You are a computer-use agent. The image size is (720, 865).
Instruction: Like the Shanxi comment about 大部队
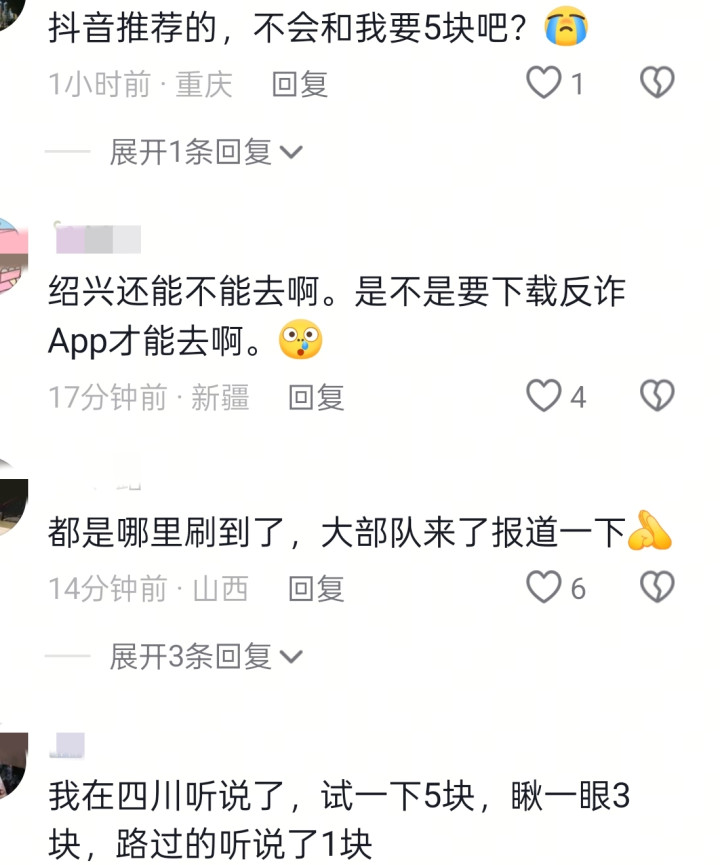pos(543,586)
